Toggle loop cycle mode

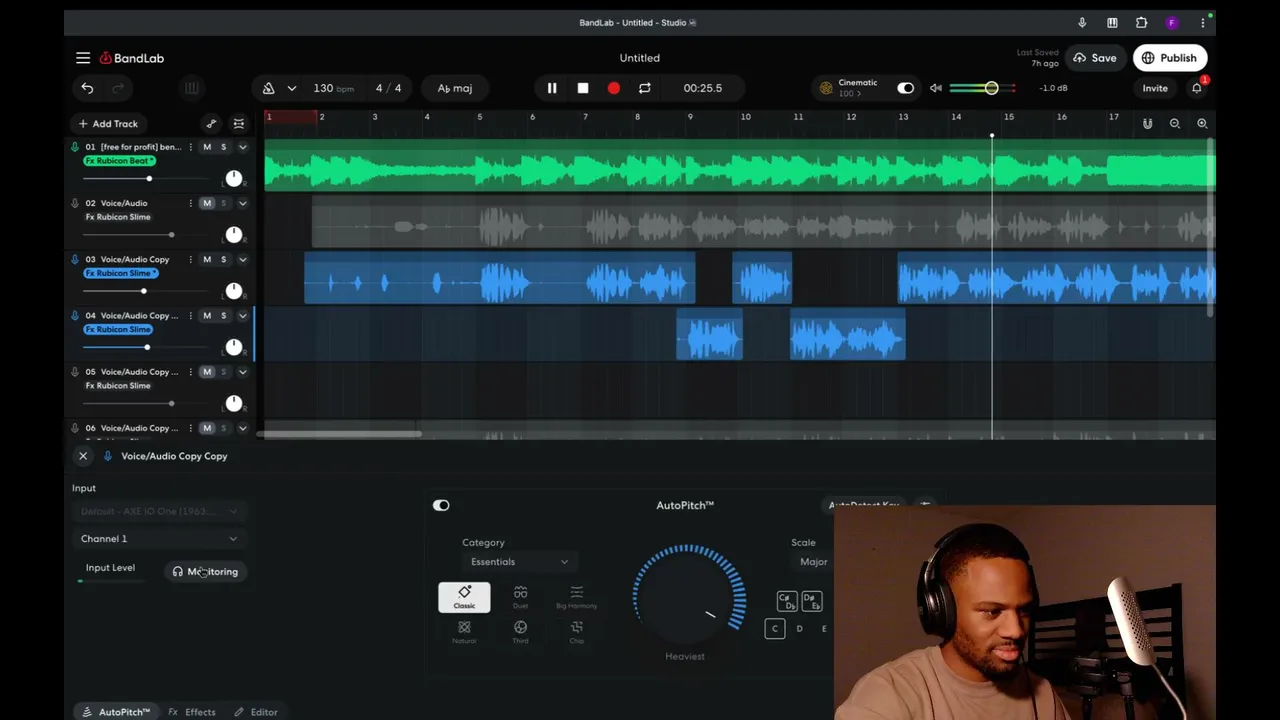point(645,88)
